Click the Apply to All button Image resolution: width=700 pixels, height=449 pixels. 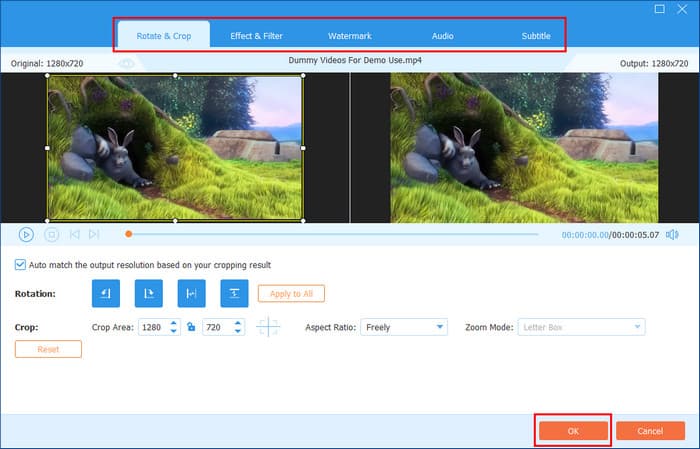pyautogui.click(x=291, y=293)
